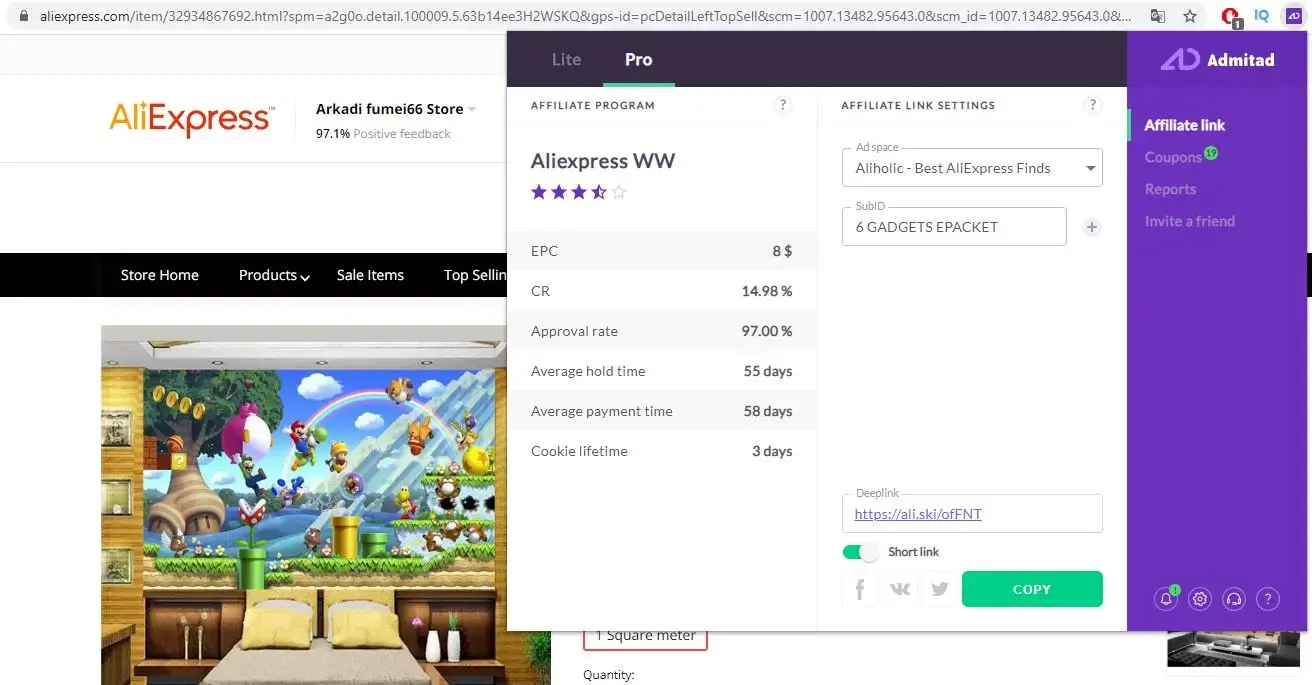This screenshot has height=685, width=1312.
Task: Contact support via headset icon
Action: 1234,598
